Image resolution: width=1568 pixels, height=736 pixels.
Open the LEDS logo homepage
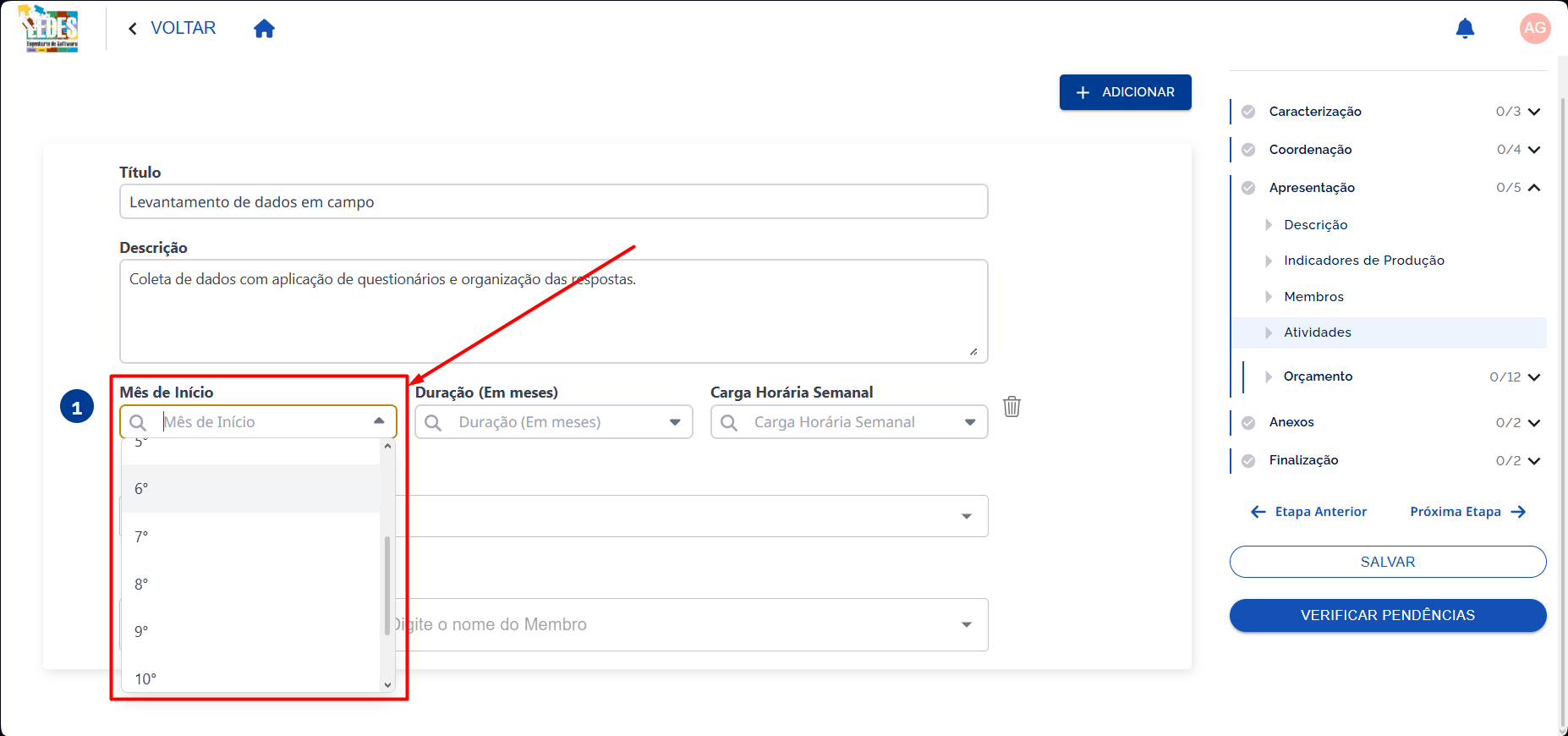point(49,28)
